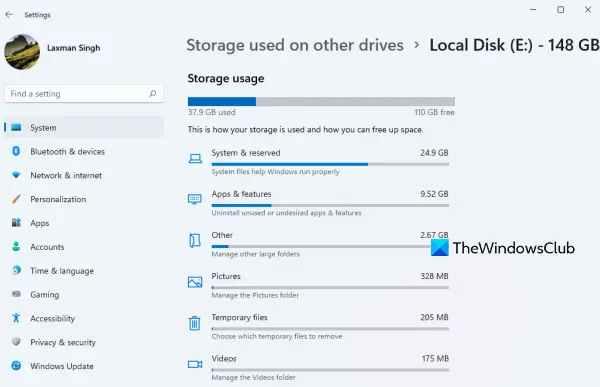The image size is (600, 387).
Task: Open Accessibility settings
Action: pyautogui.click(x=84, y=318)
